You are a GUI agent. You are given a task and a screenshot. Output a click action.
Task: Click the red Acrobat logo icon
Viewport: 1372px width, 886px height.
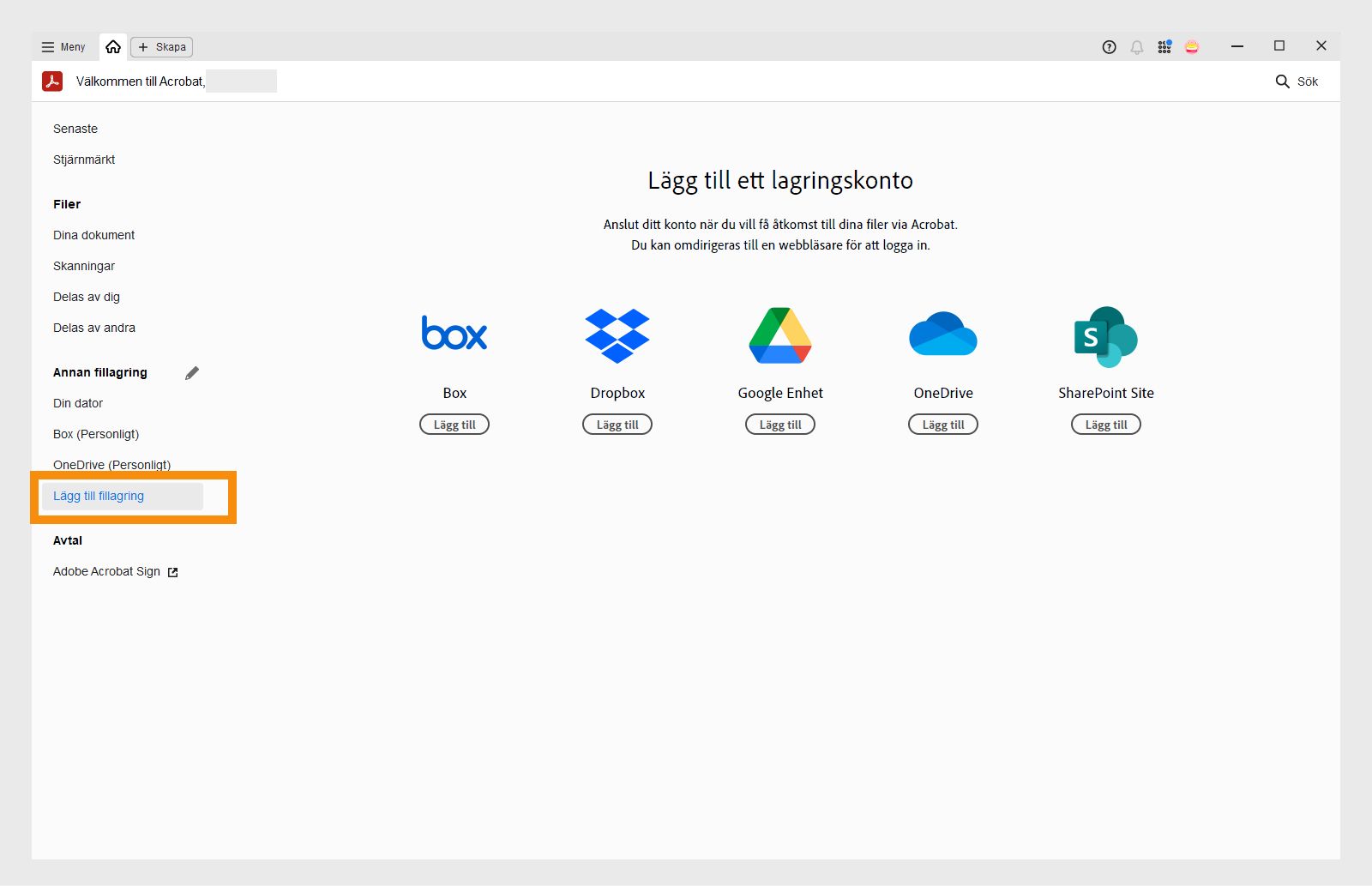(52, 81)
